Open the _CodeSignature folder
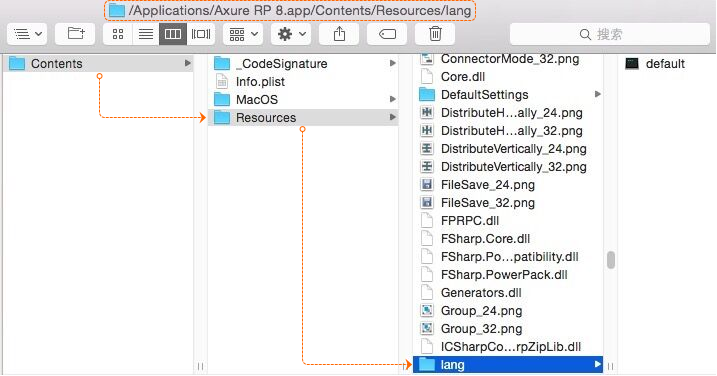This screenshot has width=717, height=376. pos(303,64)
